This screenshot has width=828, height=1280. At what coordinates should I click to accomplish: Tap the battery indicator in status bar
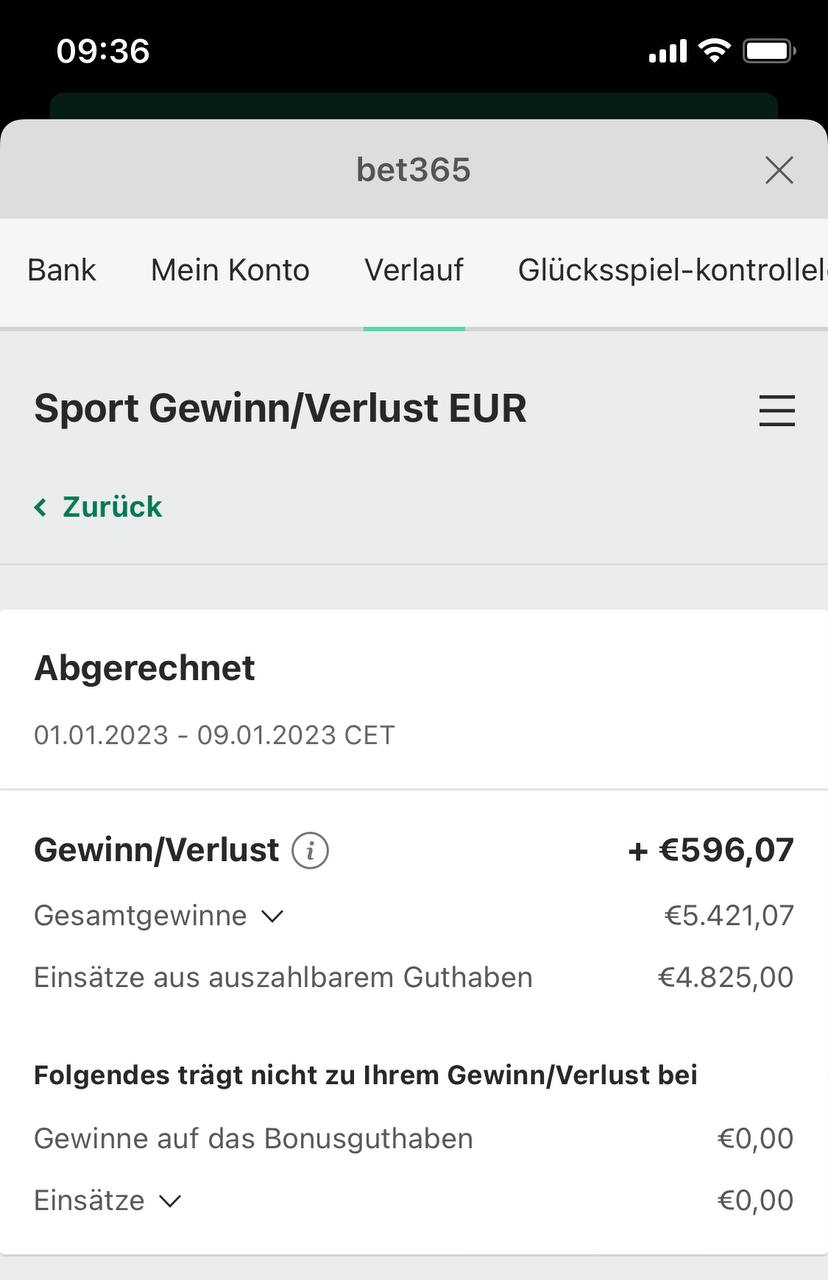point(769,50)
